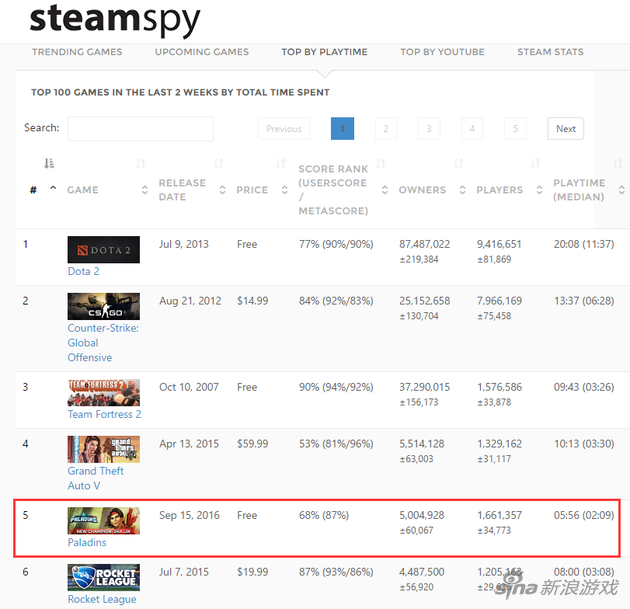Click the Grand Theft Auto V thumbnail
Image resolution: width=630 pixels, height=609 pixels.
click(104, 449)
